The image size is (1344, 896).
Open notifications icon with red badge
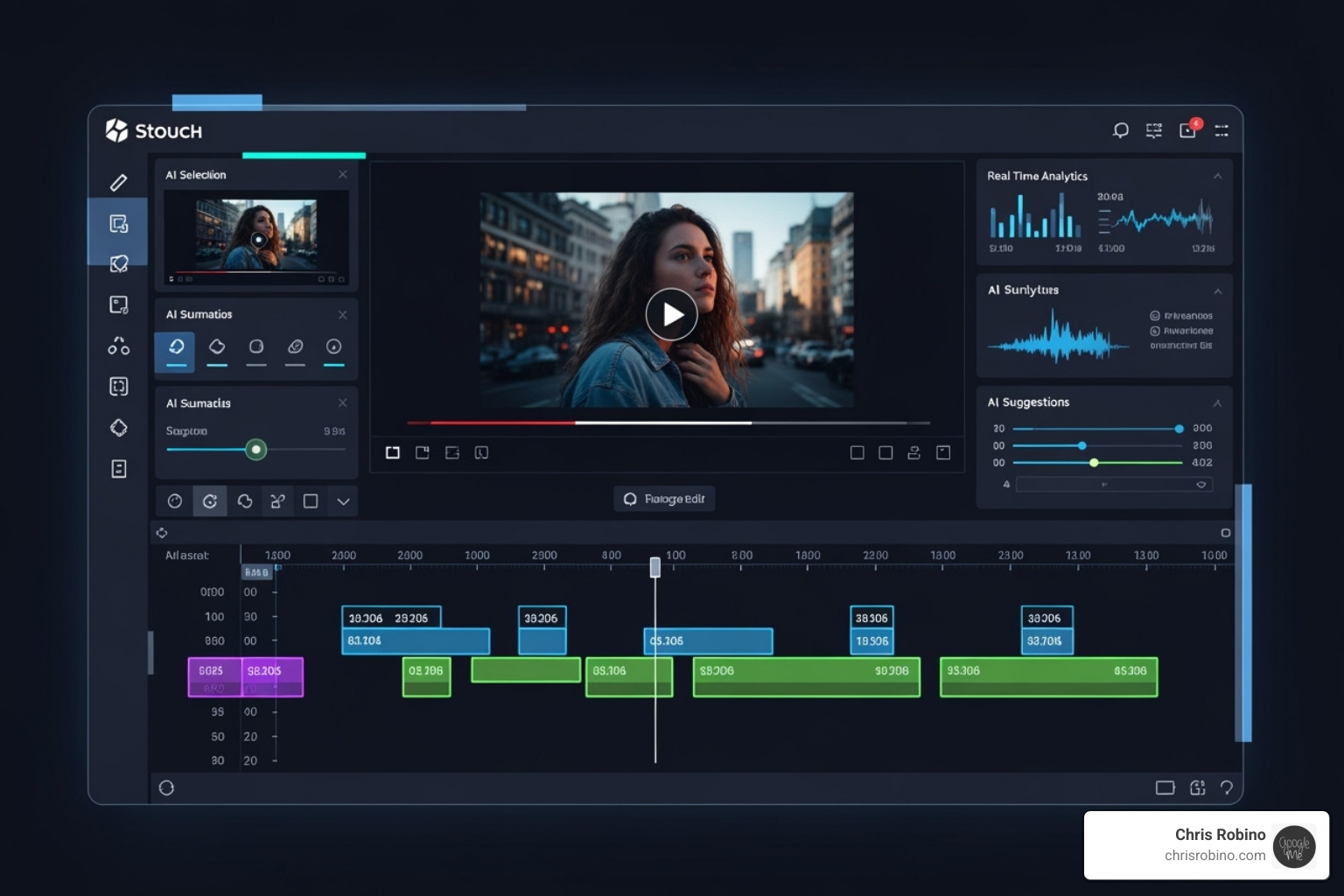[x=1187, y=130]
